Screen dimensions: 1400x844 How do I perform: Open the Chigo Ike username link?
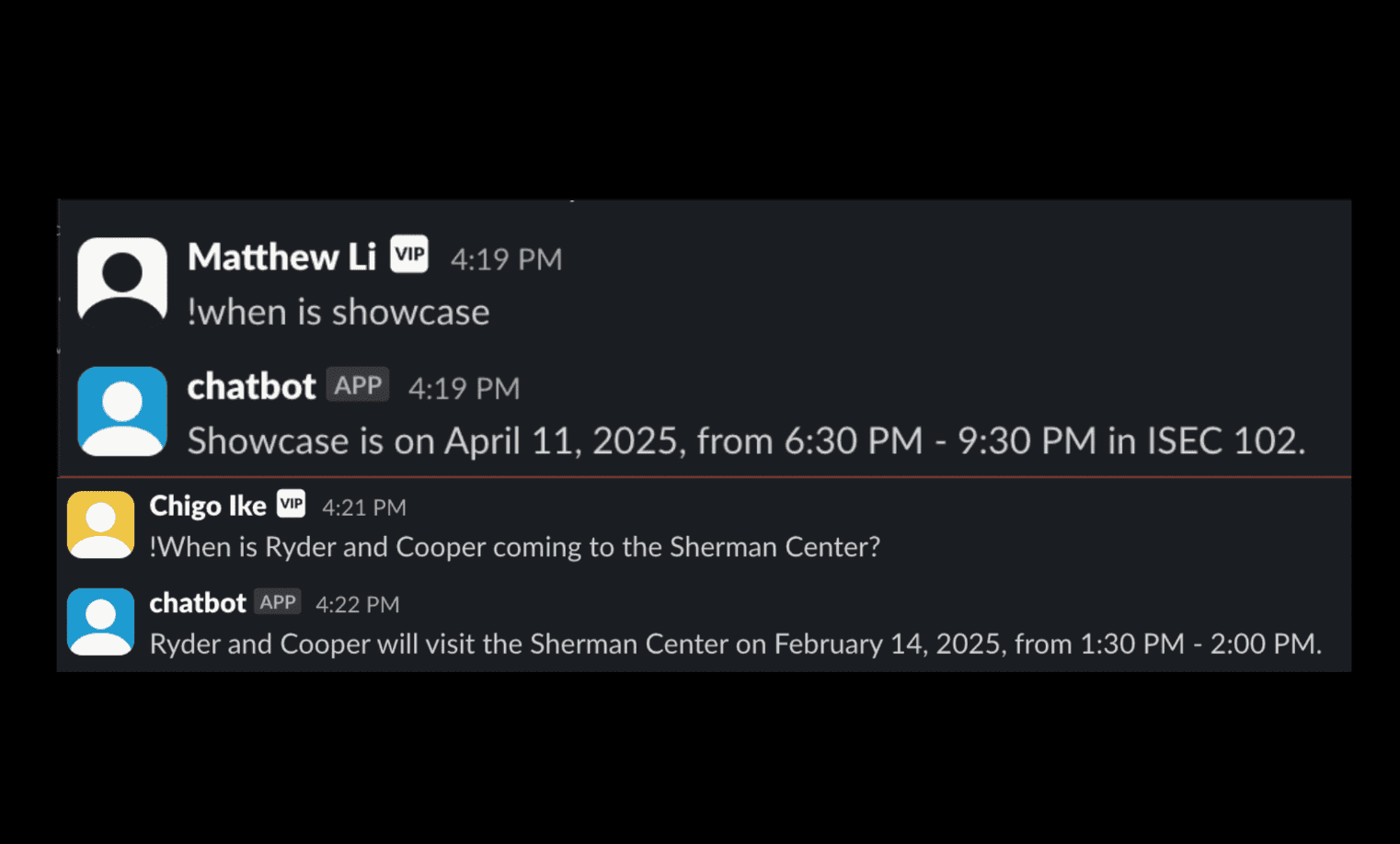pos(208,506)
